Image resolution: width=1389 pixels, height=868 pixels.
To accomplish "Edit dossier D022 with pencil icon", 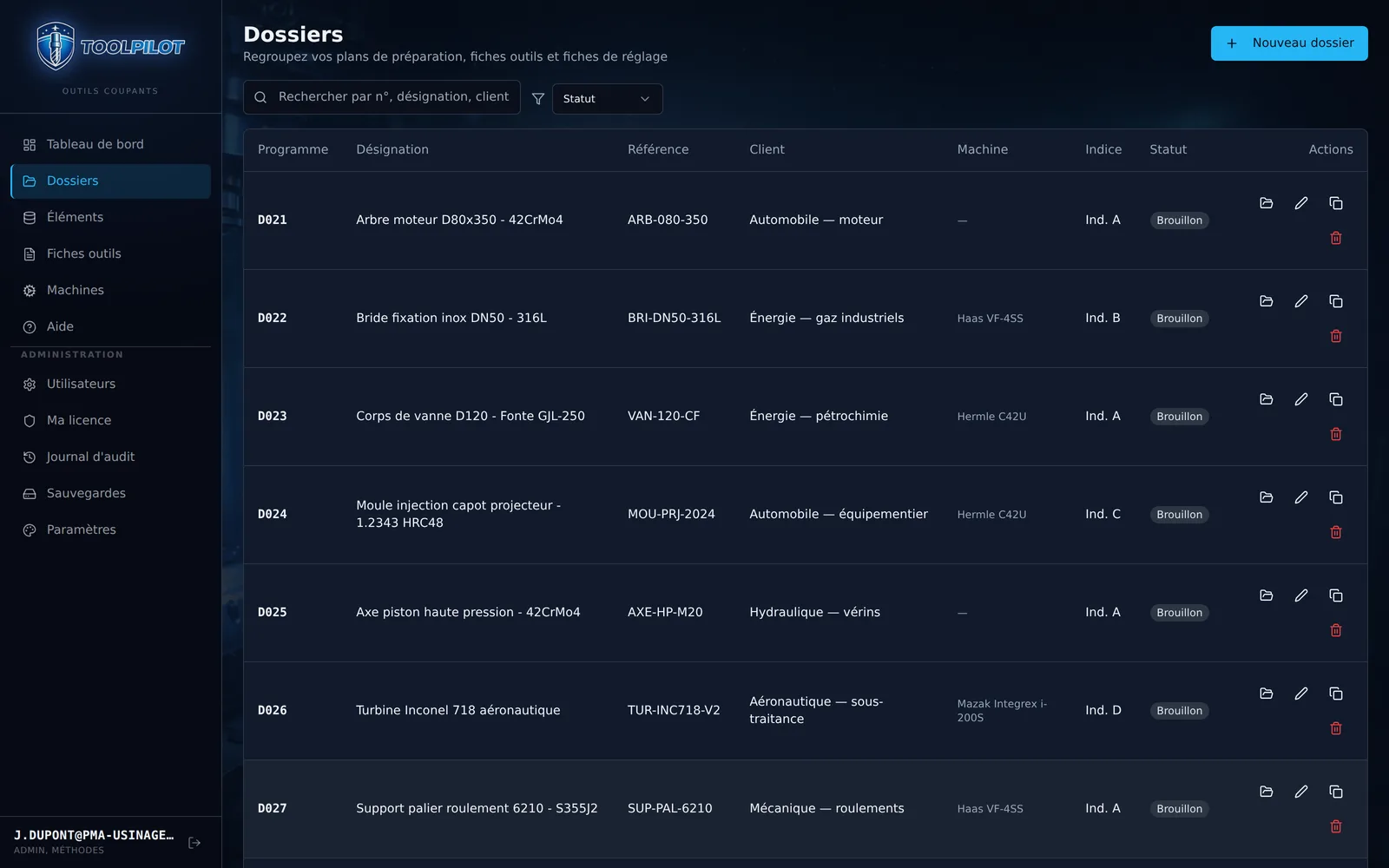I will click(1301, 301).
